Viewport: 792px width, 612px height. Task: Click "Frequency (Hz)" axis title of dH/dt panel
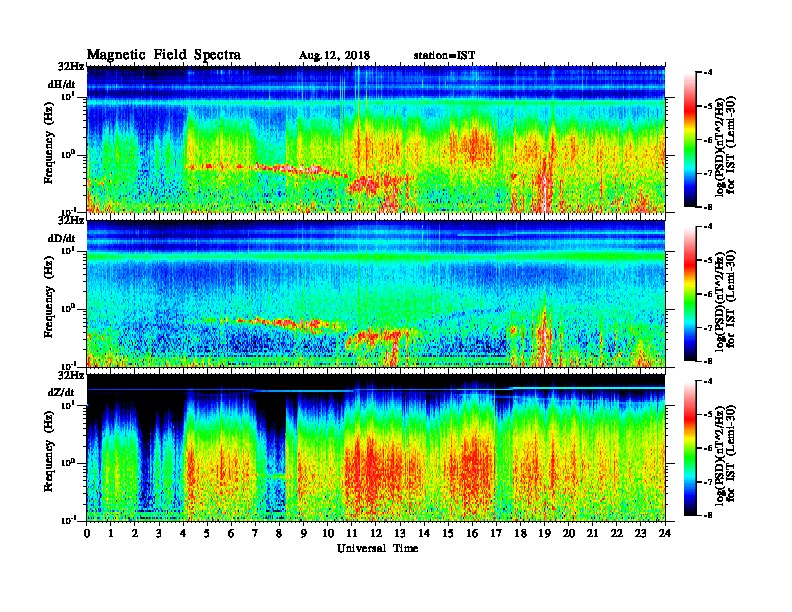pyautogui.click(x=48, y=144)
